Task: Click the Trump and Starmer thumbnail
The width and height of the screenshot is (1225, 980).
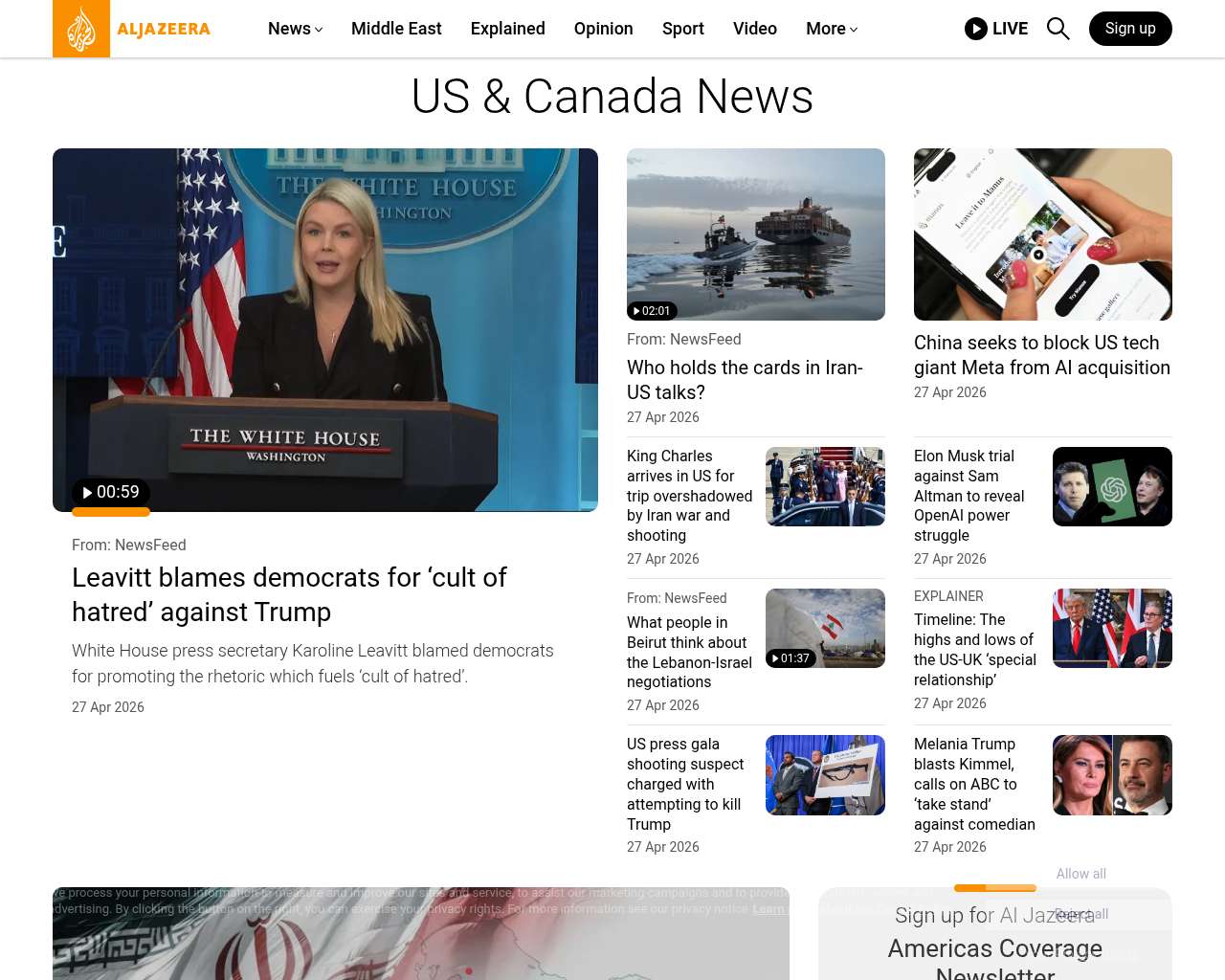Action: click(1112, 628)
